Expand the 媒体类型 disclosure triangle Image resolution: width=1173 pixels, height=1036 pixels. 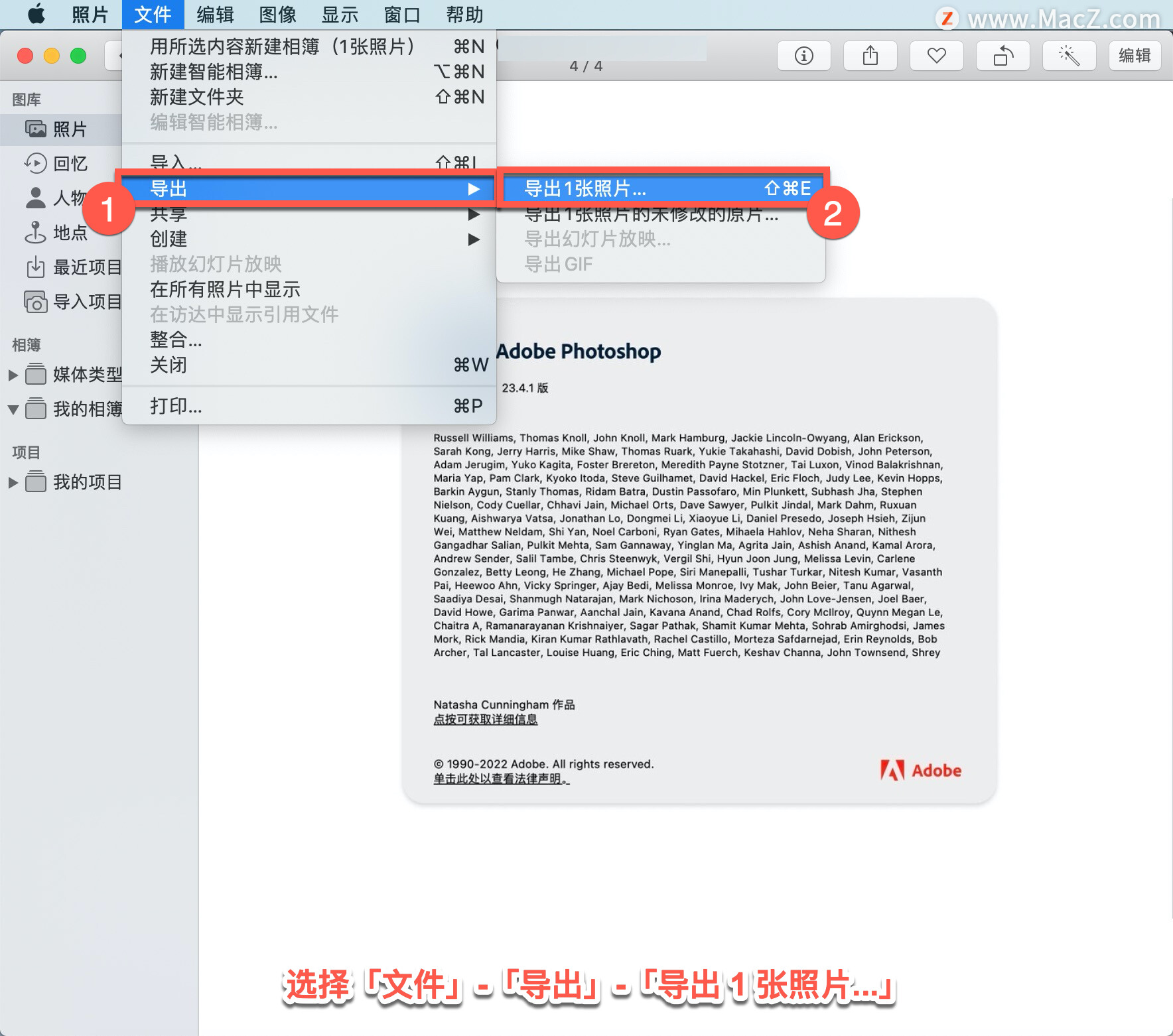click(13, 375)
